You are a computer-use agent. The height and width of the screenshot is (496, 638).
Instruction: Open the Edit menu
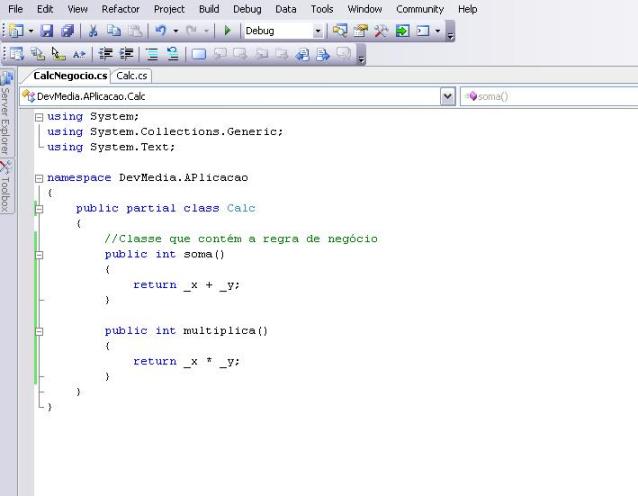45,9
